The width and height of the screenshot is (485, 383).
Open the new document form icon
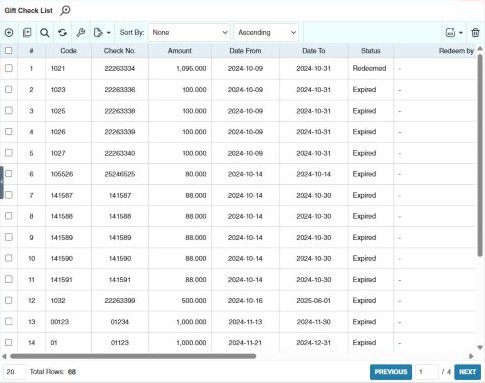pyautogui.click(x=27, y=33)
